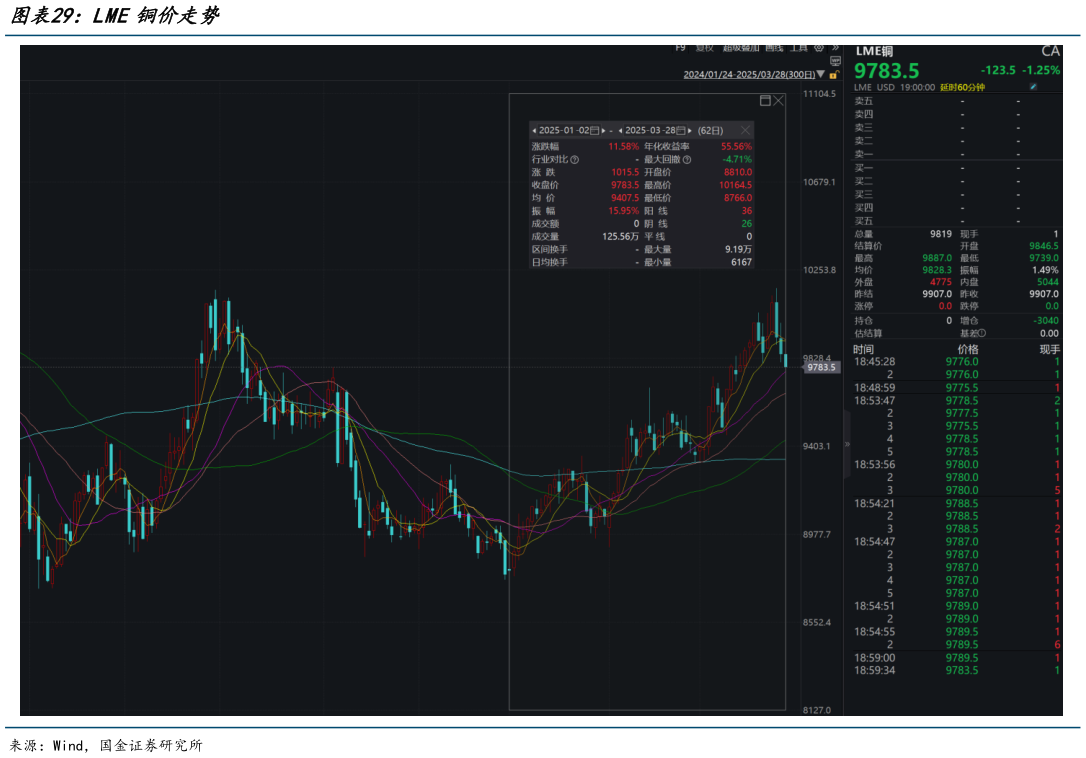Open the 画线 drawing menu
The height and width of the screenshot is (758, 1086).
[774, 47]
